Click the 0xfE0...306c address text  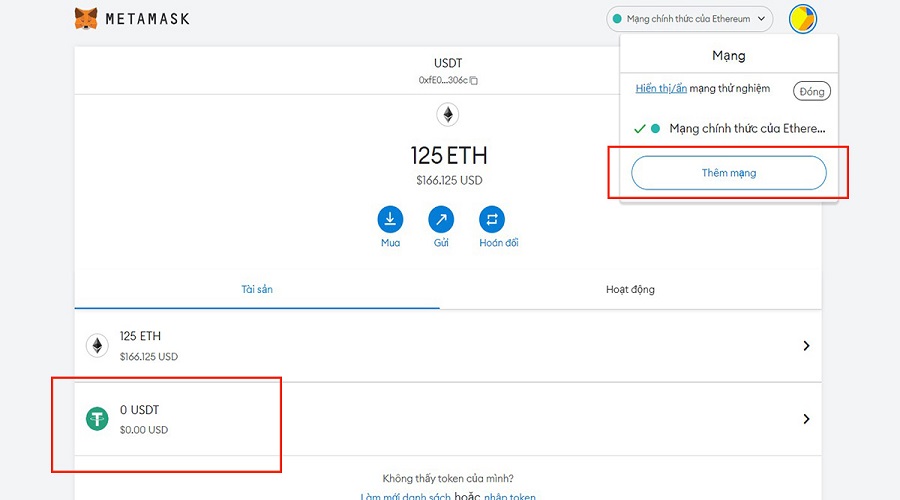pos(443,80)
